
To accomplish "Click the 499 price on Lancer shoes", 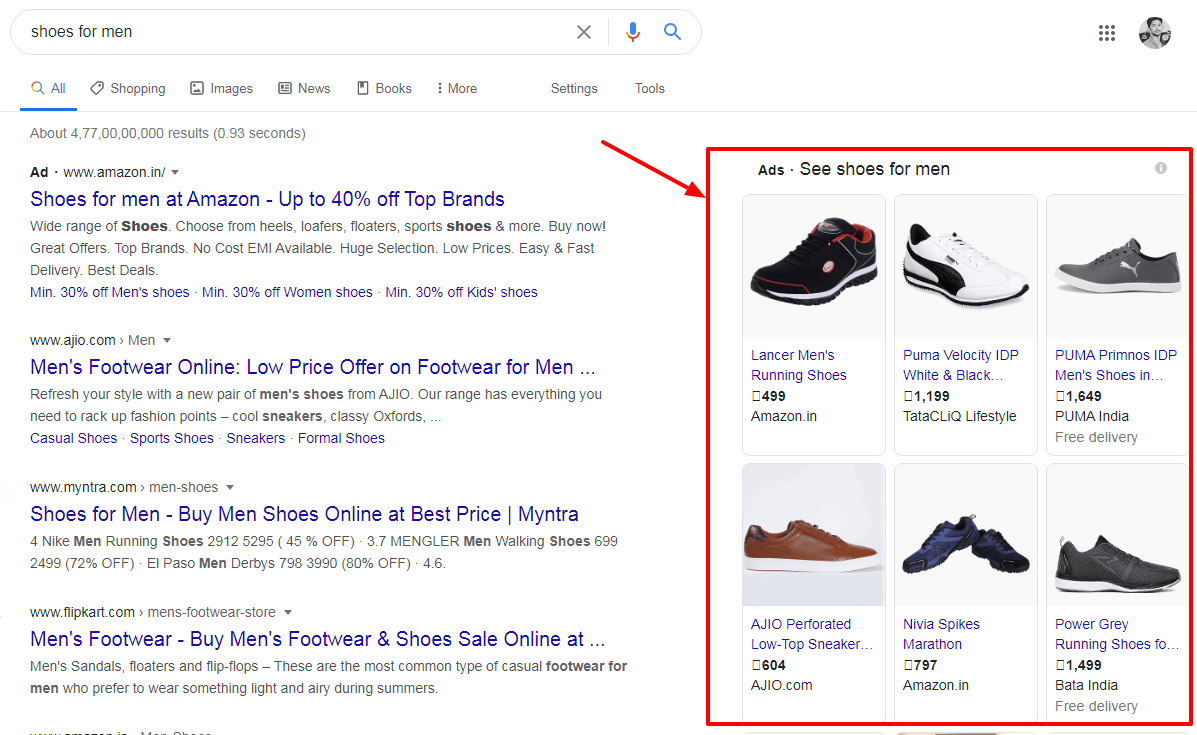I will pos(768,396).
